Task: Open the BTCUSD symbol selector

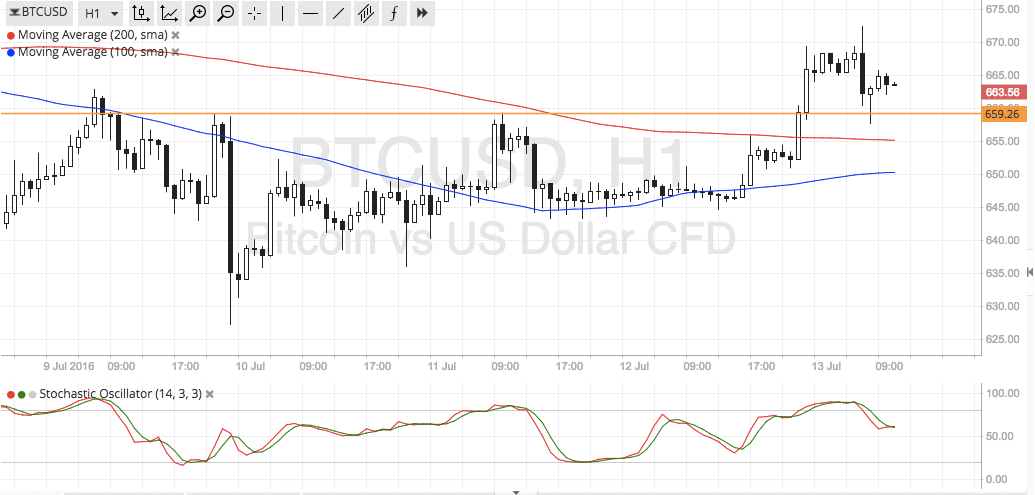Action: [38, 13]
